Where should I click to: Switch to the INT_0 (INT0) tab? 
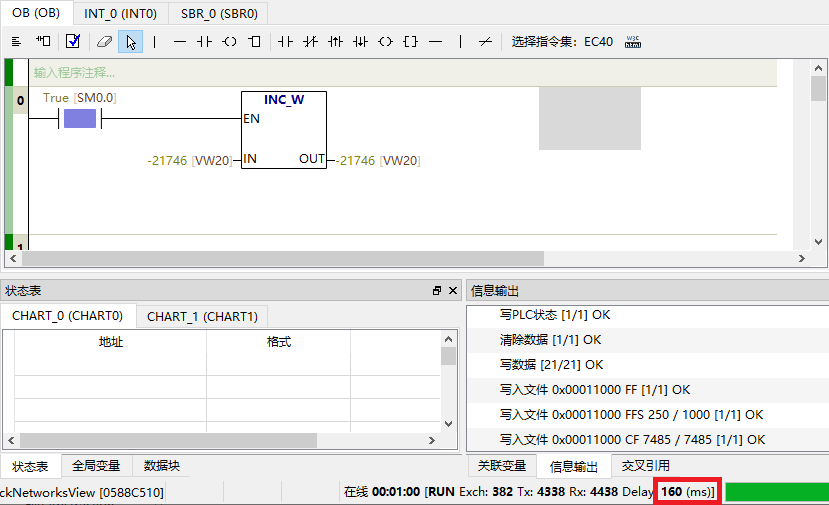tap(119, 14)
